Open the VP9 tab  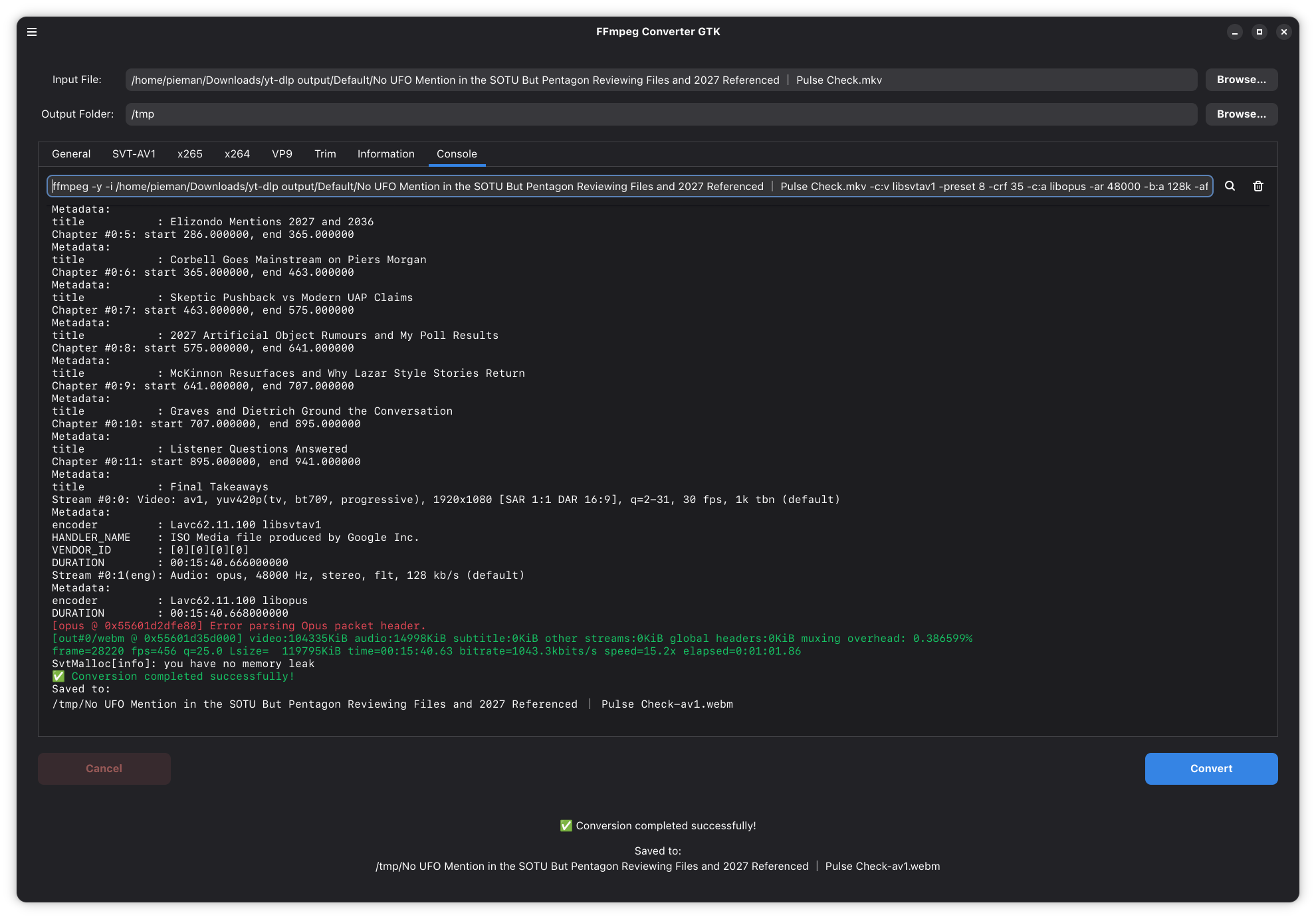(x=282, y=153)
